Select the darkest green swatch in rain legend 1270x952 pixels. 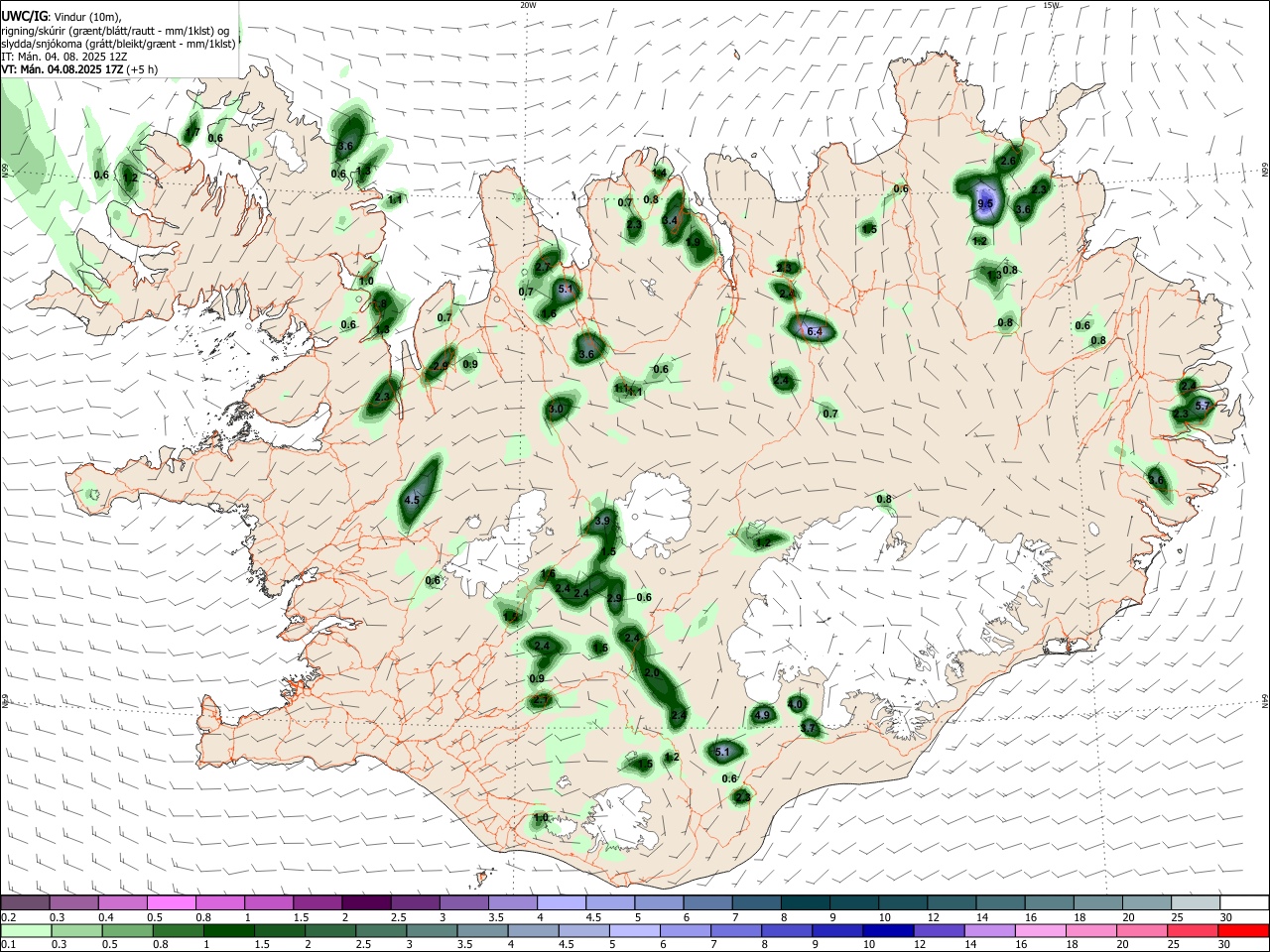[228, 931]
